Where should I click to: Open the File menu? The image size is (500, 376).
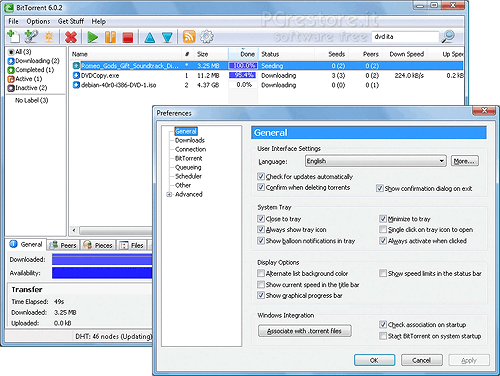click(13, 21)
